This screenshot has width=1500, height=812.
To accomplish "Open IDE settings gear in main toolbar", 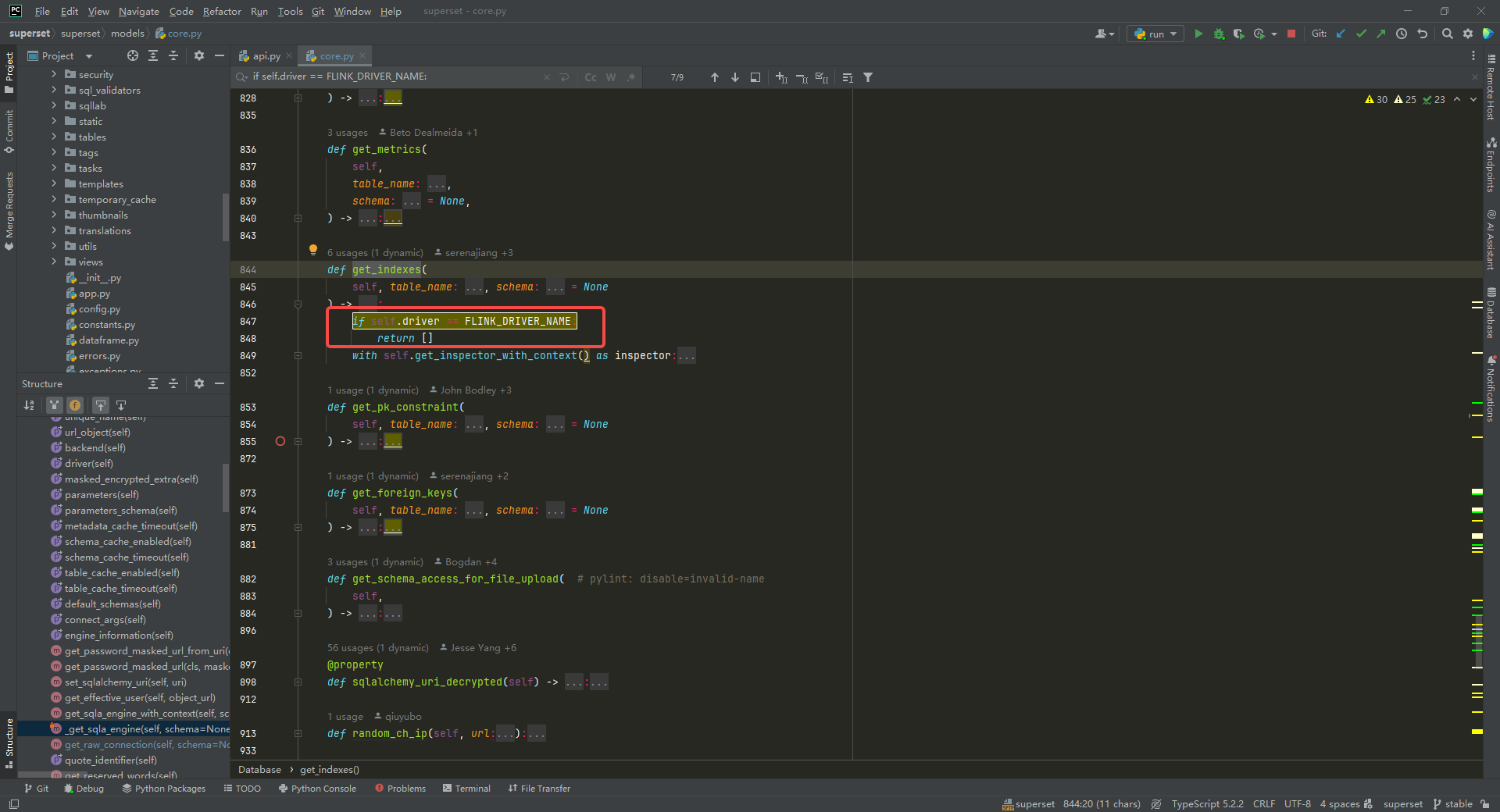I will [x=1468, y=34].
